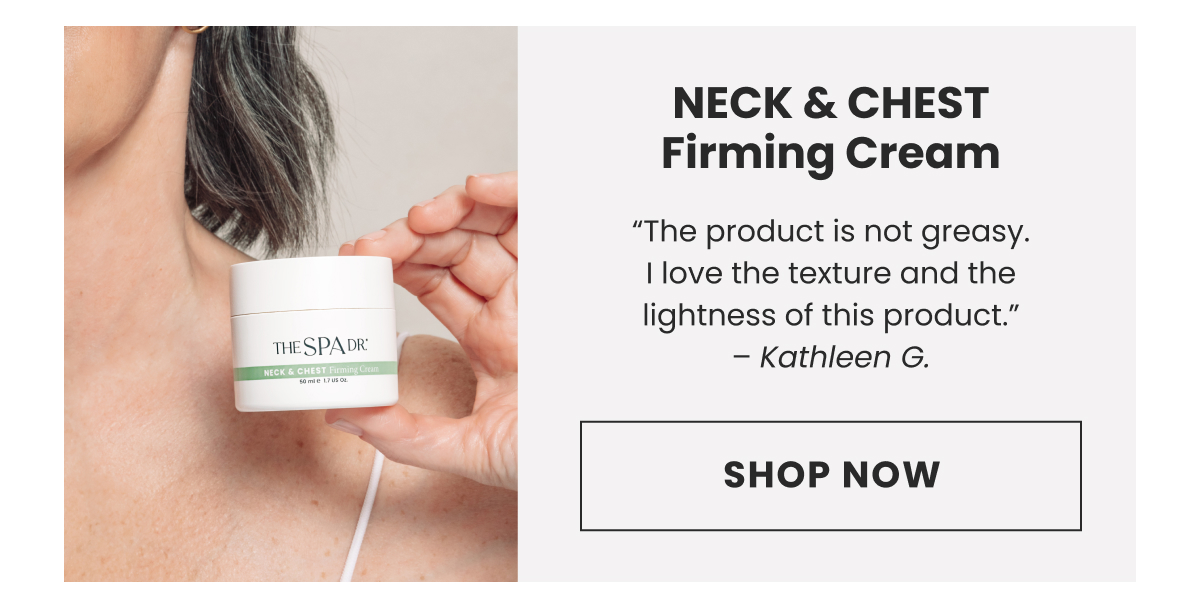This screenshot has height=606, width=1200.
Task: Click the gold earring at top of photo
Action: [195, 30]
